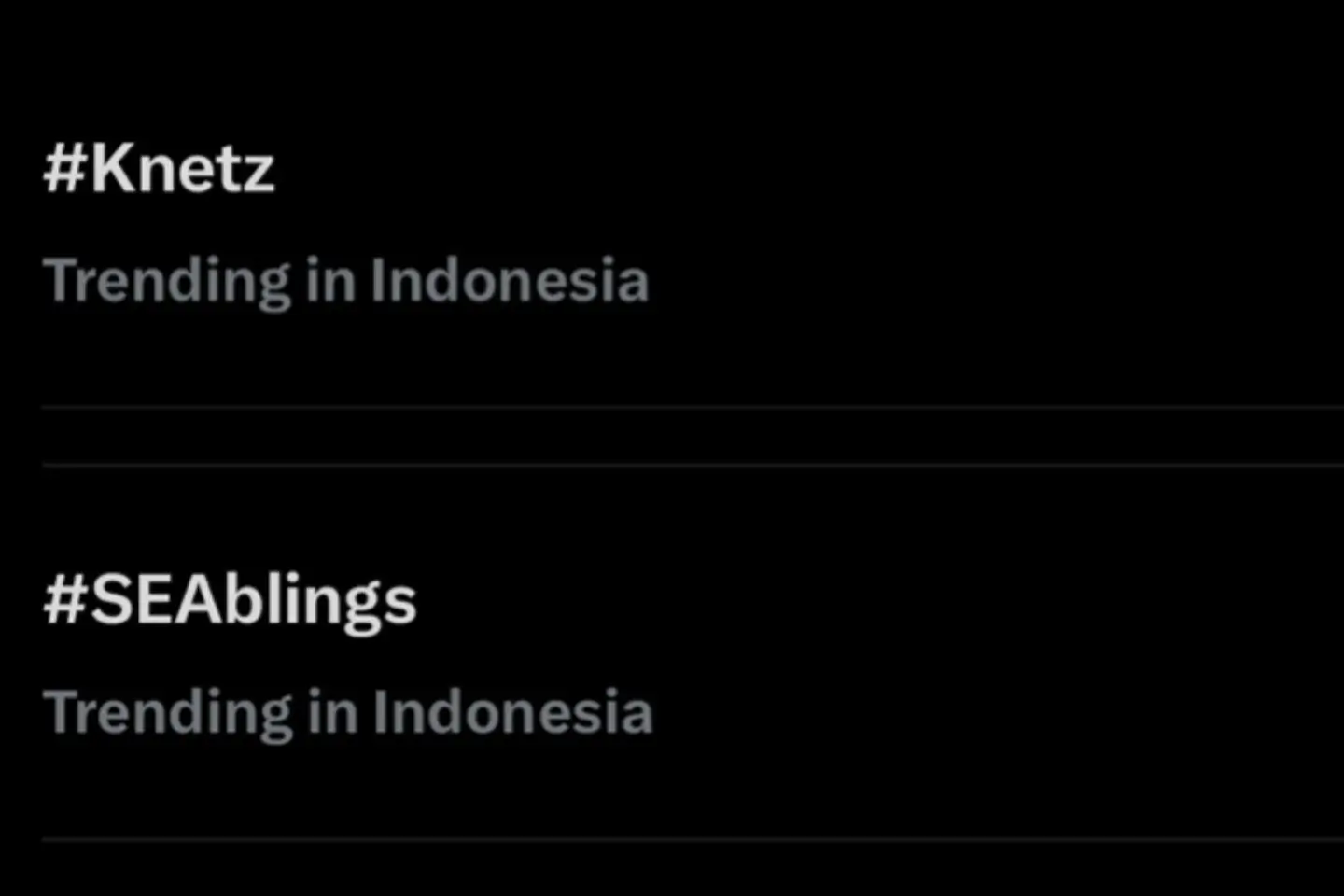Tap the #SEAblings trend to see results
The image size is (1344, 896).
231,601
